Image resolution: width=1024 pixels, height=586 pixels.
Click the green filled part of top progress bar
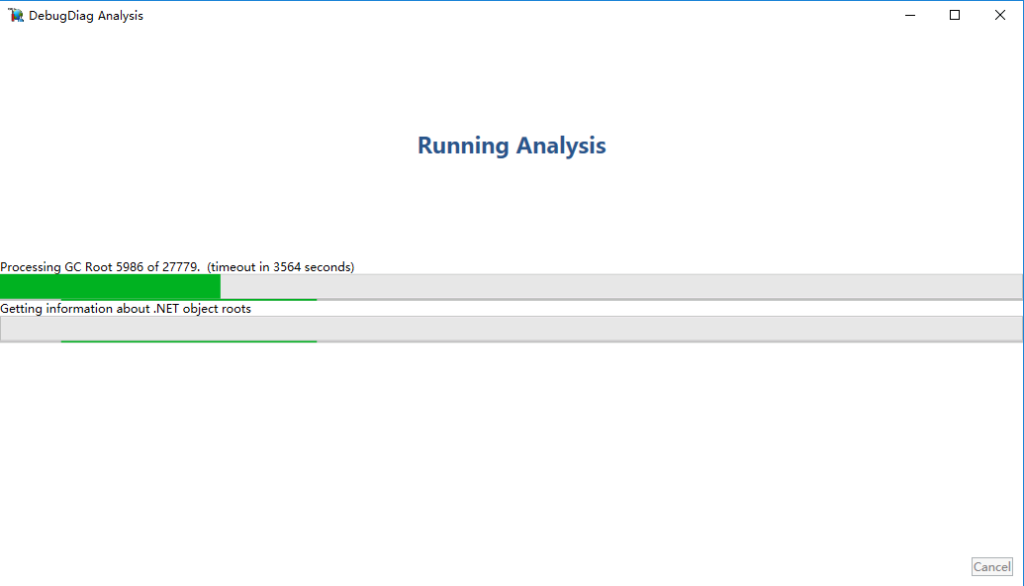[110, 286]
